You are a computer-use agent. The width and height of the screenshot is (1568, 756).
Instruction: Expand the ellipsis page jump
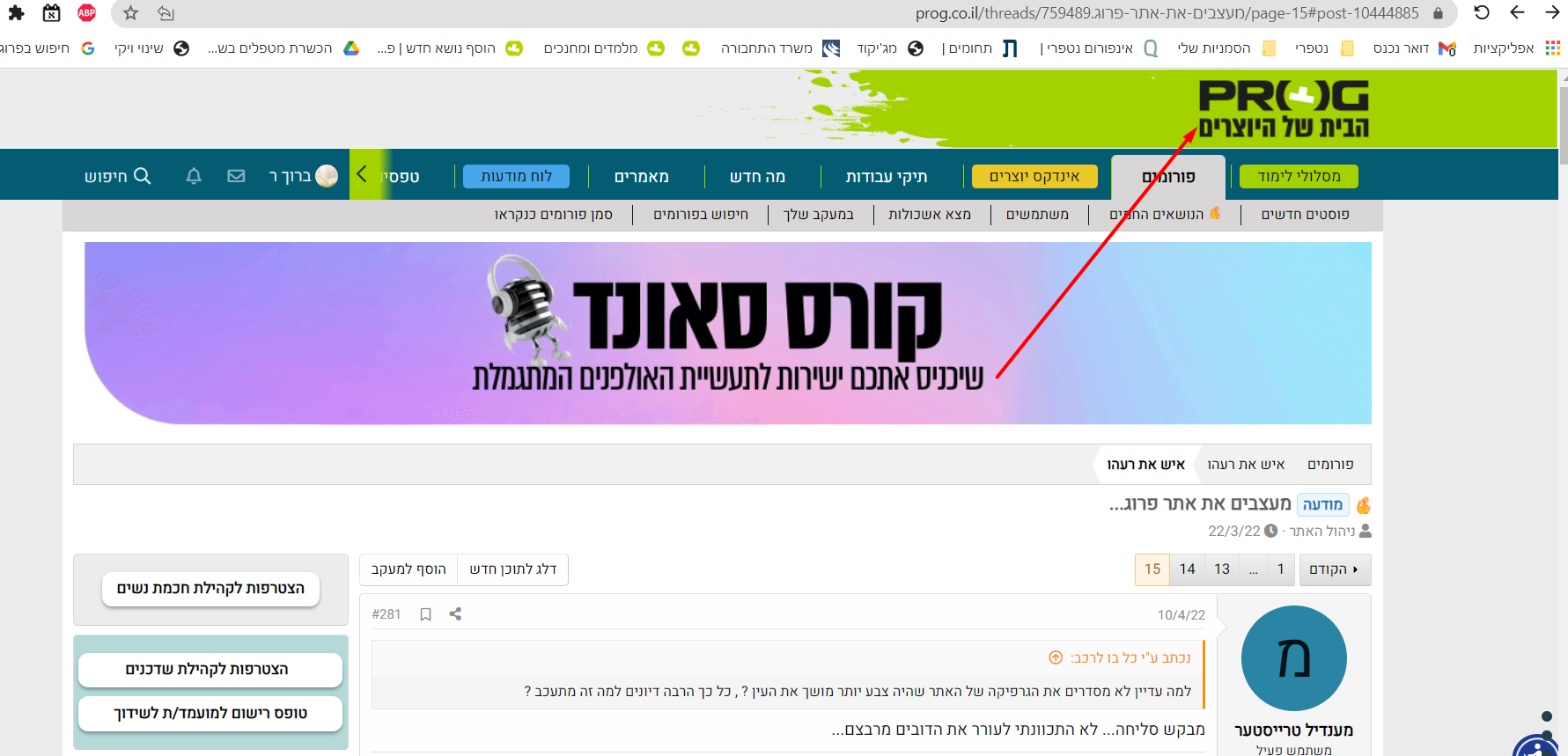tap(1254, 569)
